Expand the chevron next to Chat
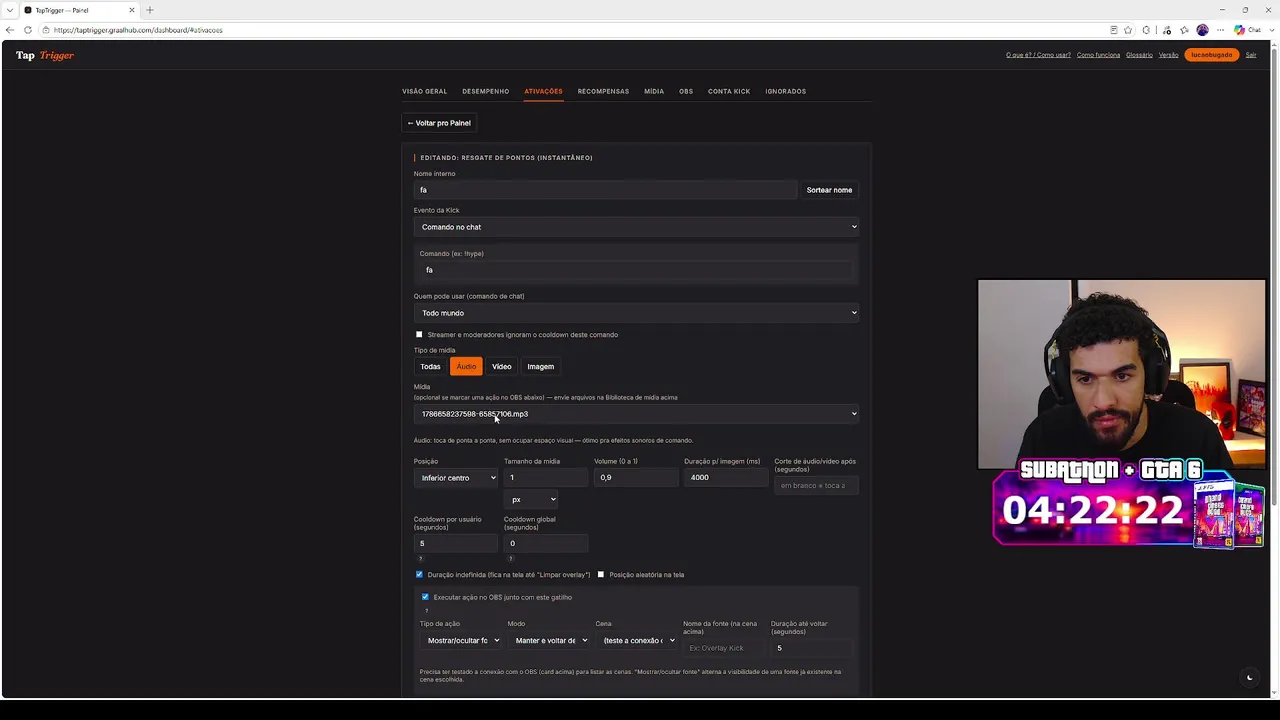This screenshot has width=1280, height=720. (x=1271, y=30)
